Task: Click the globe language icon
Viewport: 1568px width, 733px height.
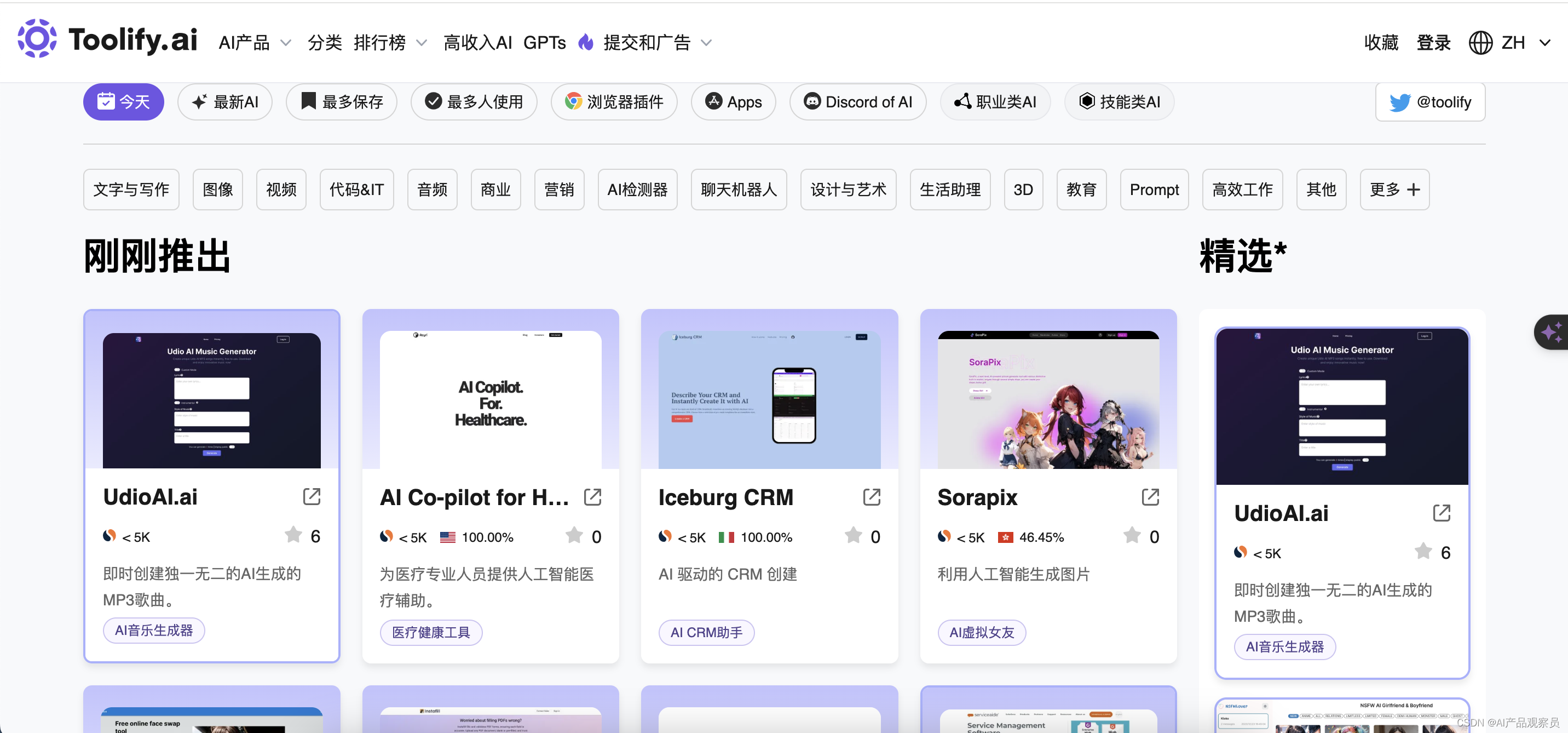Action: [x=1480, y=42]
